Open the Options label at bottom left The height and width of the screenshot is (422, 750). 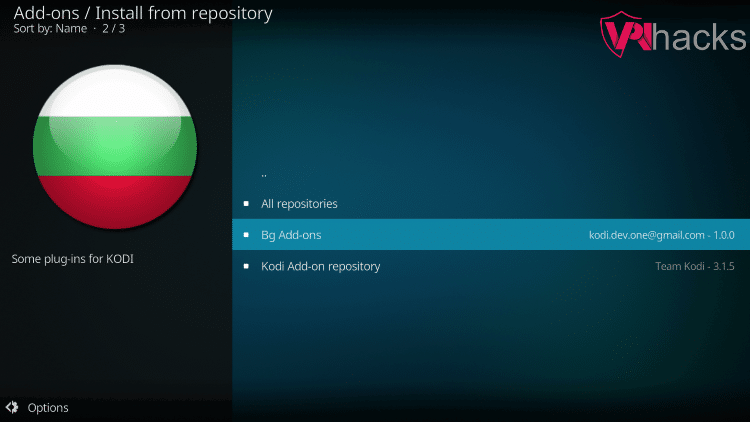(48, 407)
